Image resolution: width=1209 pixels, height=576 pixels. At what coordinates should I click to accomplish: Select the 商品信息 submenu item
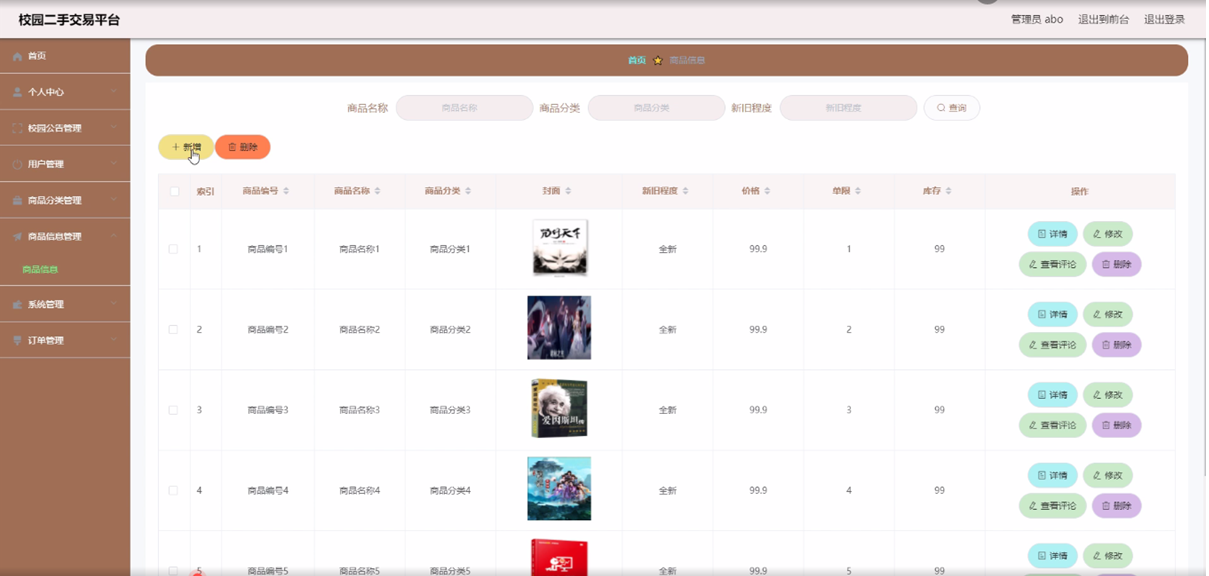click(40, 270)
